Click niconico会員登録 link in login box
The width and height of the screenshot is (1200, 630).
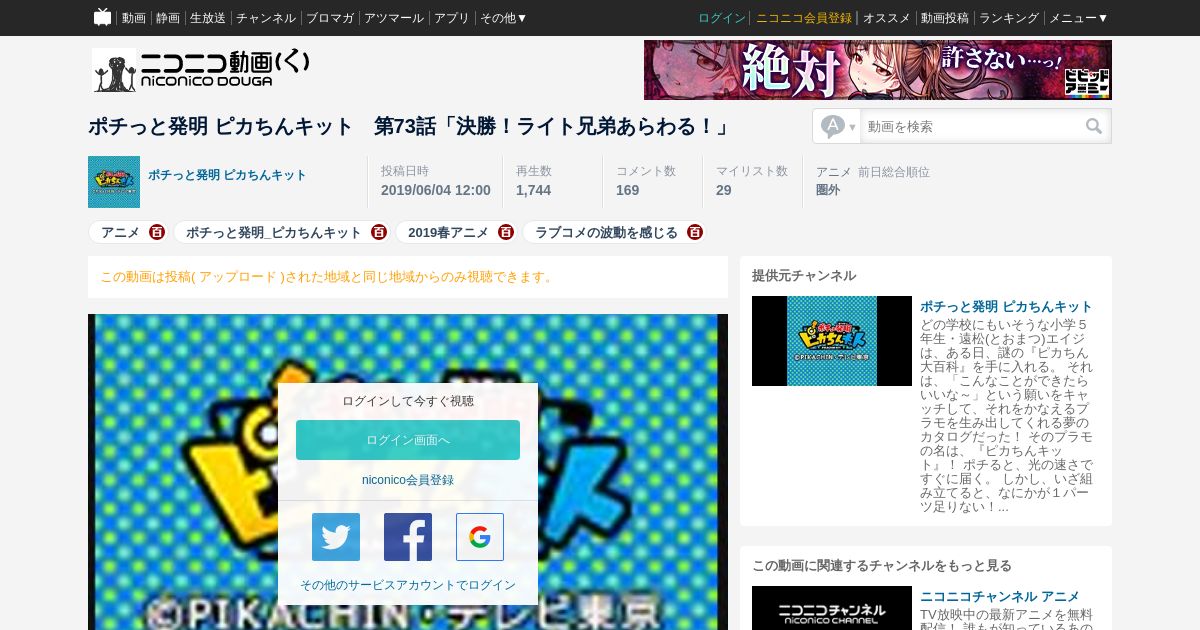[408, 480]
